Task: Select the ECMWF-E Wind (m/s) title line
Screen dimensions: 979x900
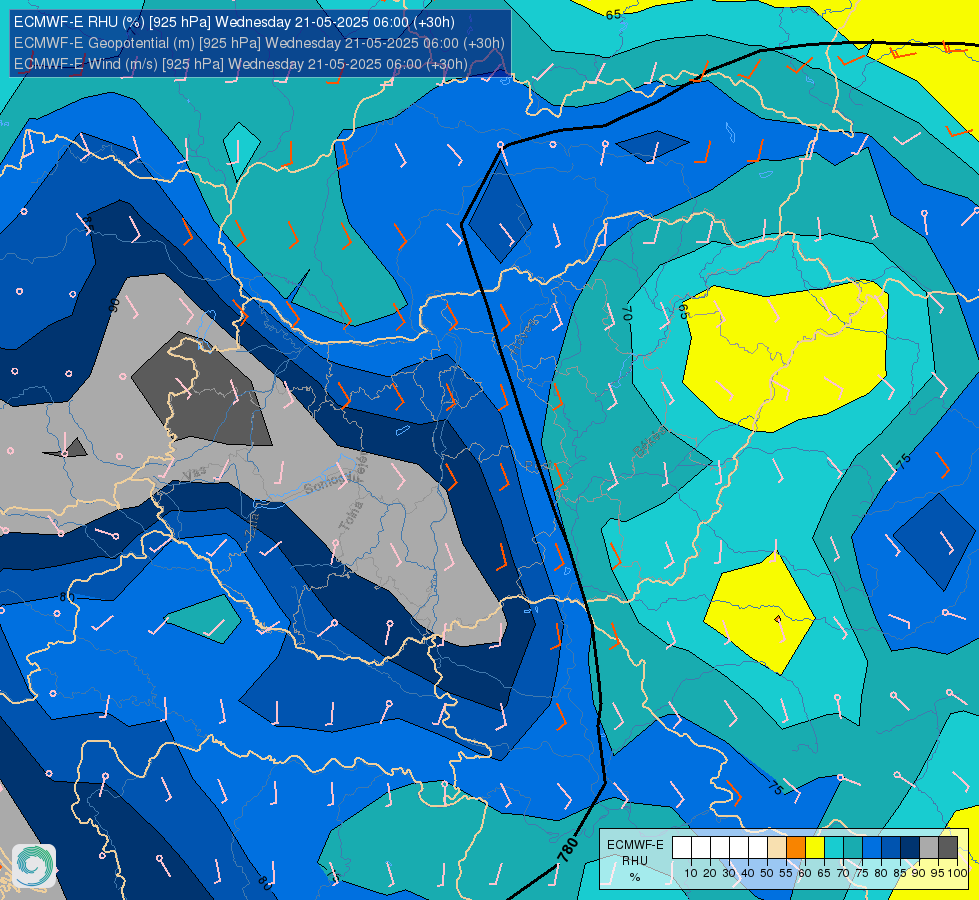Action: (240, 64)
